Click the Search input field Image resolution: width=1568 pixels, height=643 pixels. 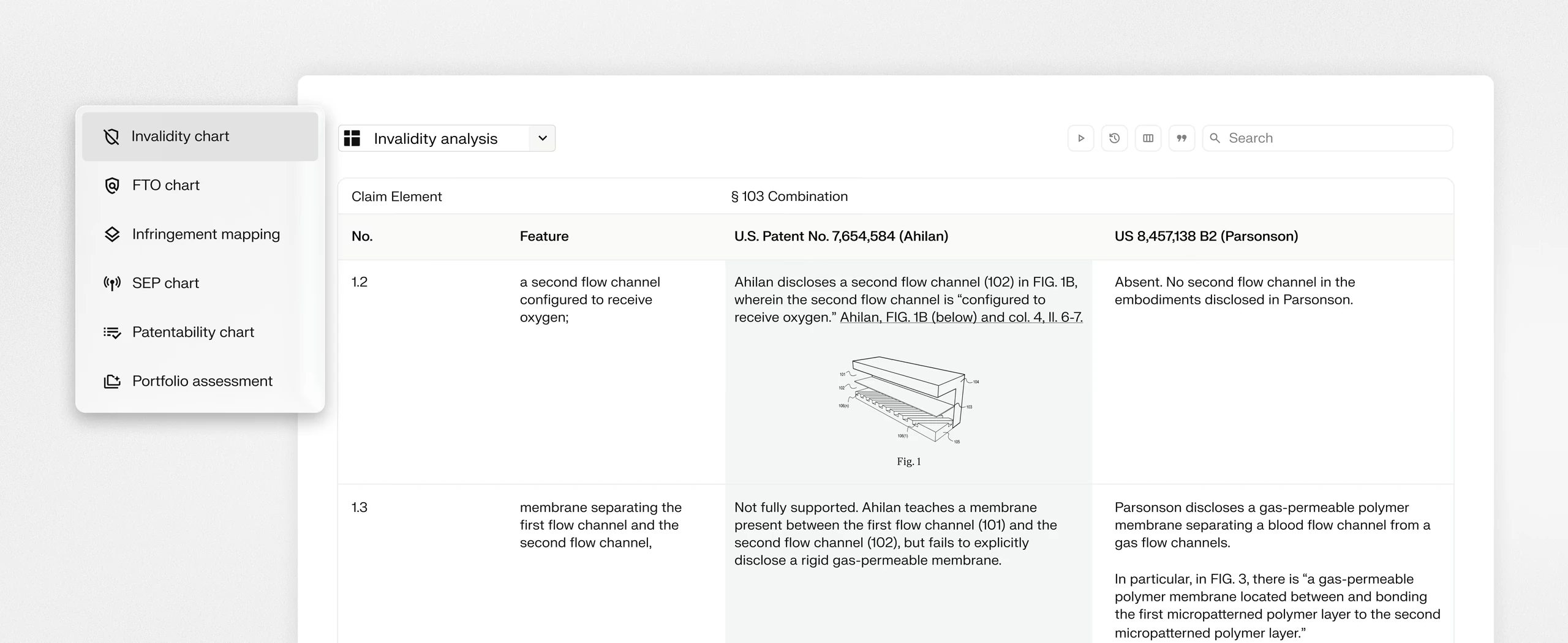point(1328,138)
